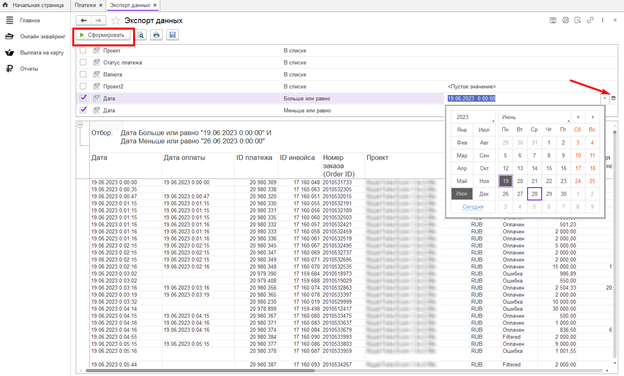
Task: Click the header print-style round icon
Action: 565,20
